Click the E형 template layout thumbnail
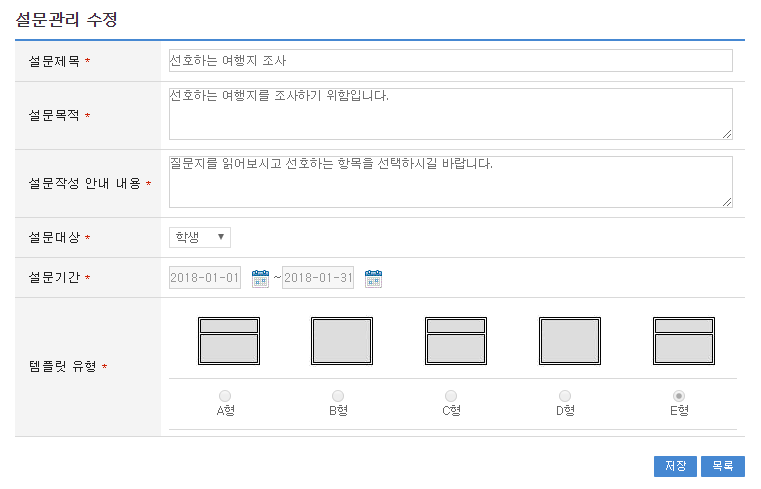Screen dimensions: 761x489 coord(683,341)
